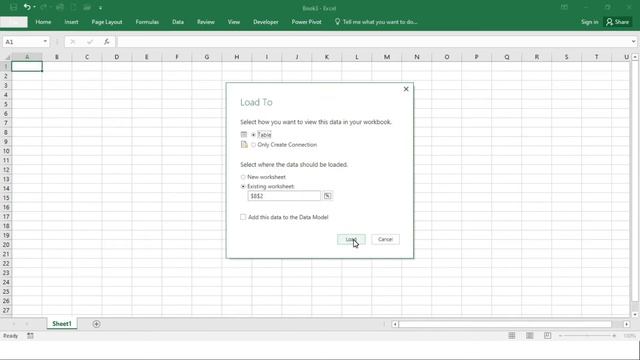Click the Share button
Screen dimensions: 640x360
pos(618,22)
